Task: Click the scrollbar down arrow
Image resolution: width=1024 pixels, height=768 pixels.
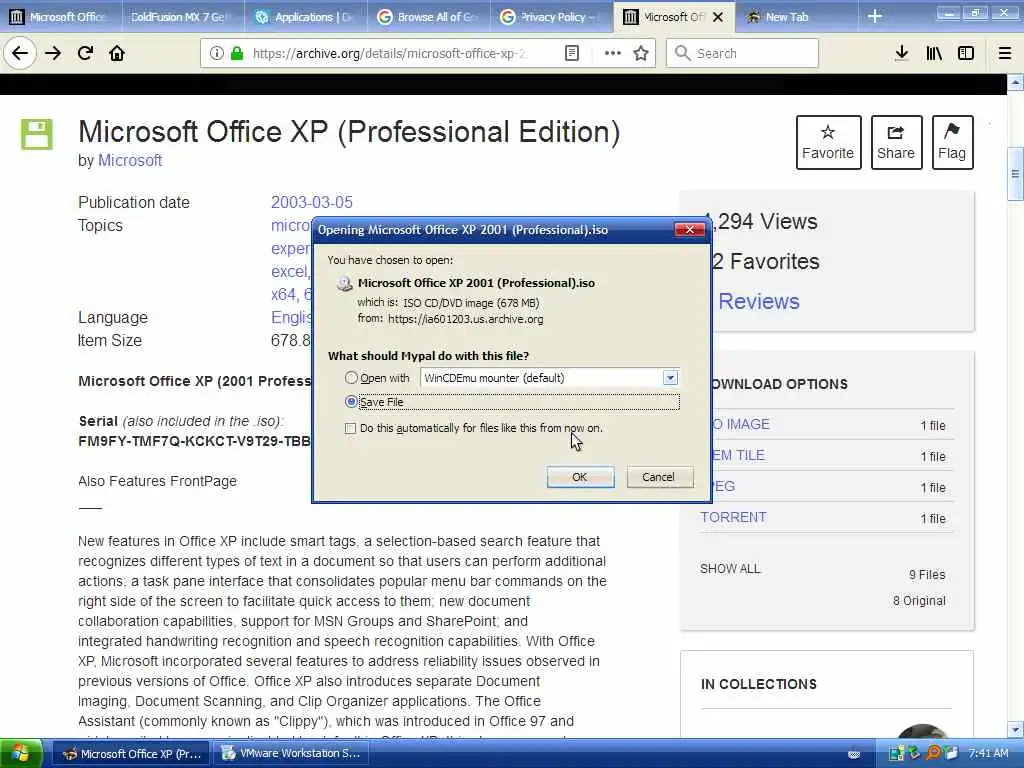Action: pyautogui.click(x=1015, y=729)
